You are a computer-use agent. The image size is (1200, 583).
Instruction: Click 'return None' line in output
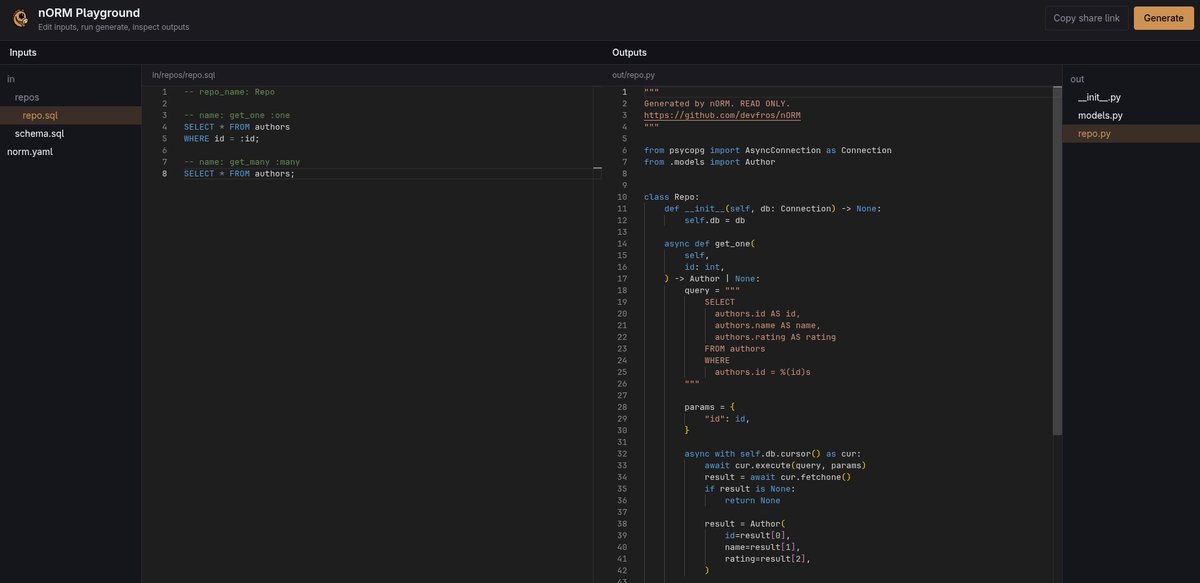pos(752,500)
